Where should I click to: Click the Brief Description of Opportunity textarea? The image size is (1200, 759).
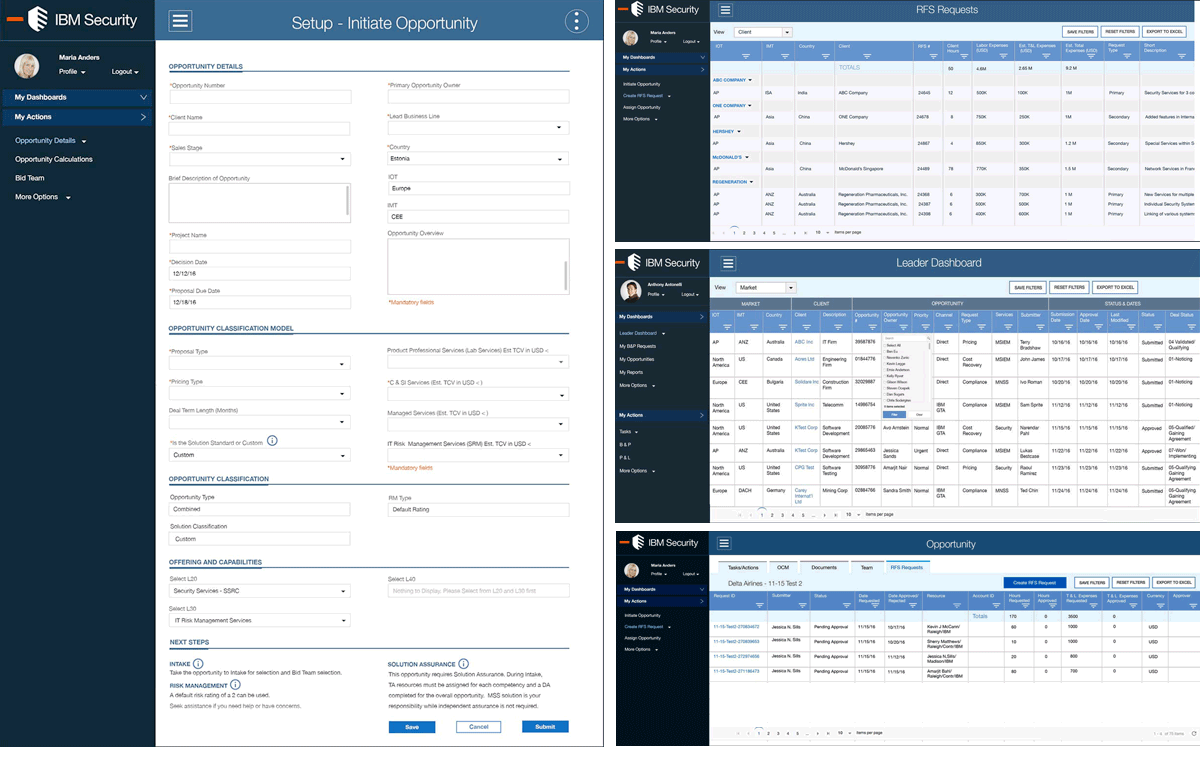(260, 203)
